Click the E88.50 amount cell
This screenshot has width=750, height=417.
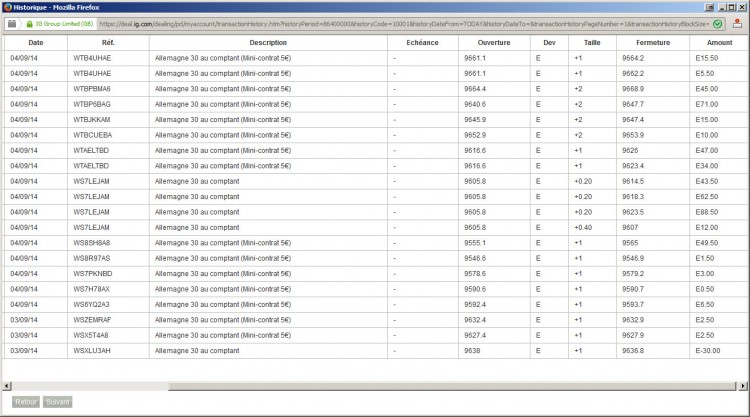click(706, 212)
